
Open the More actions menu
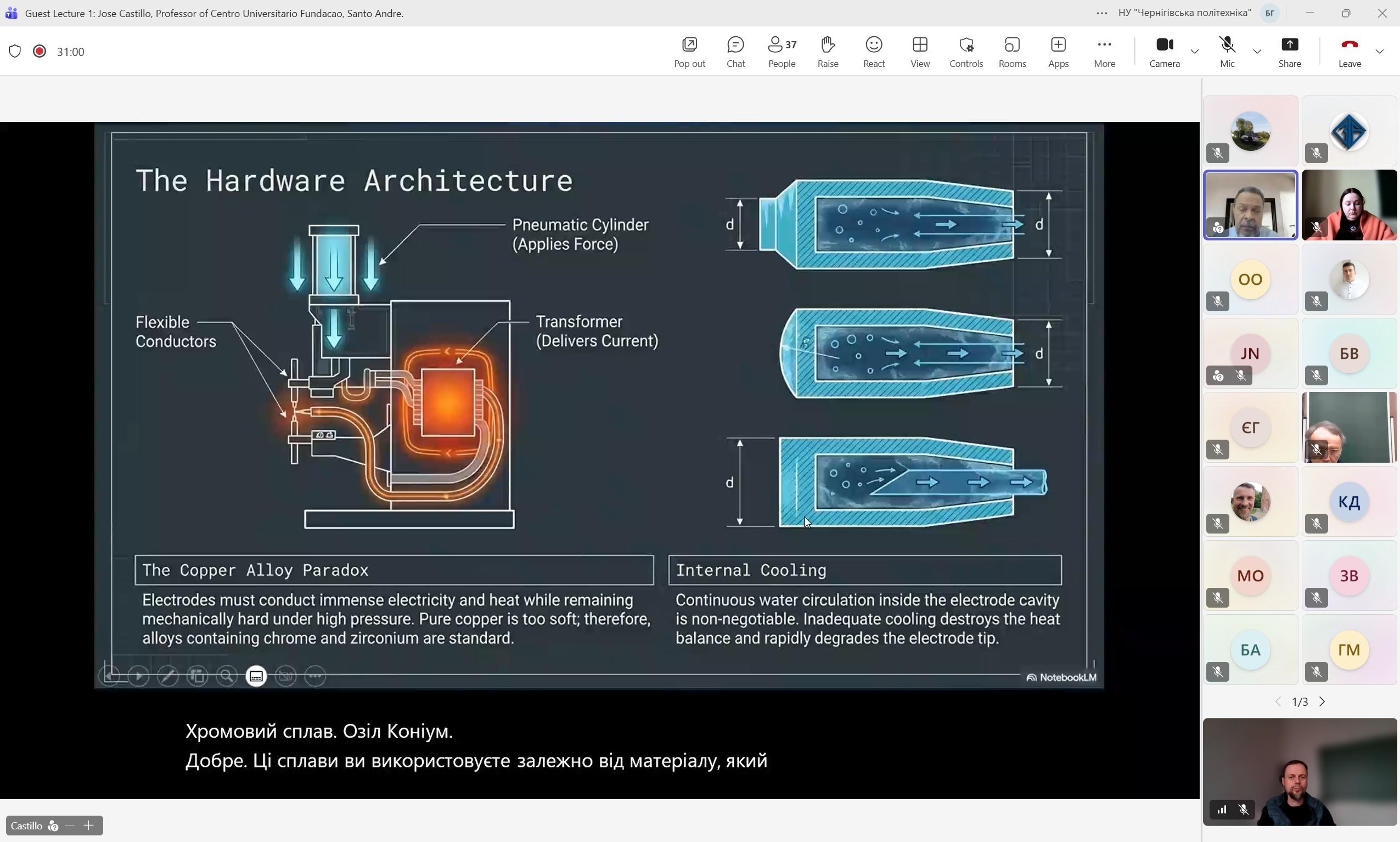click(1104, 52)
